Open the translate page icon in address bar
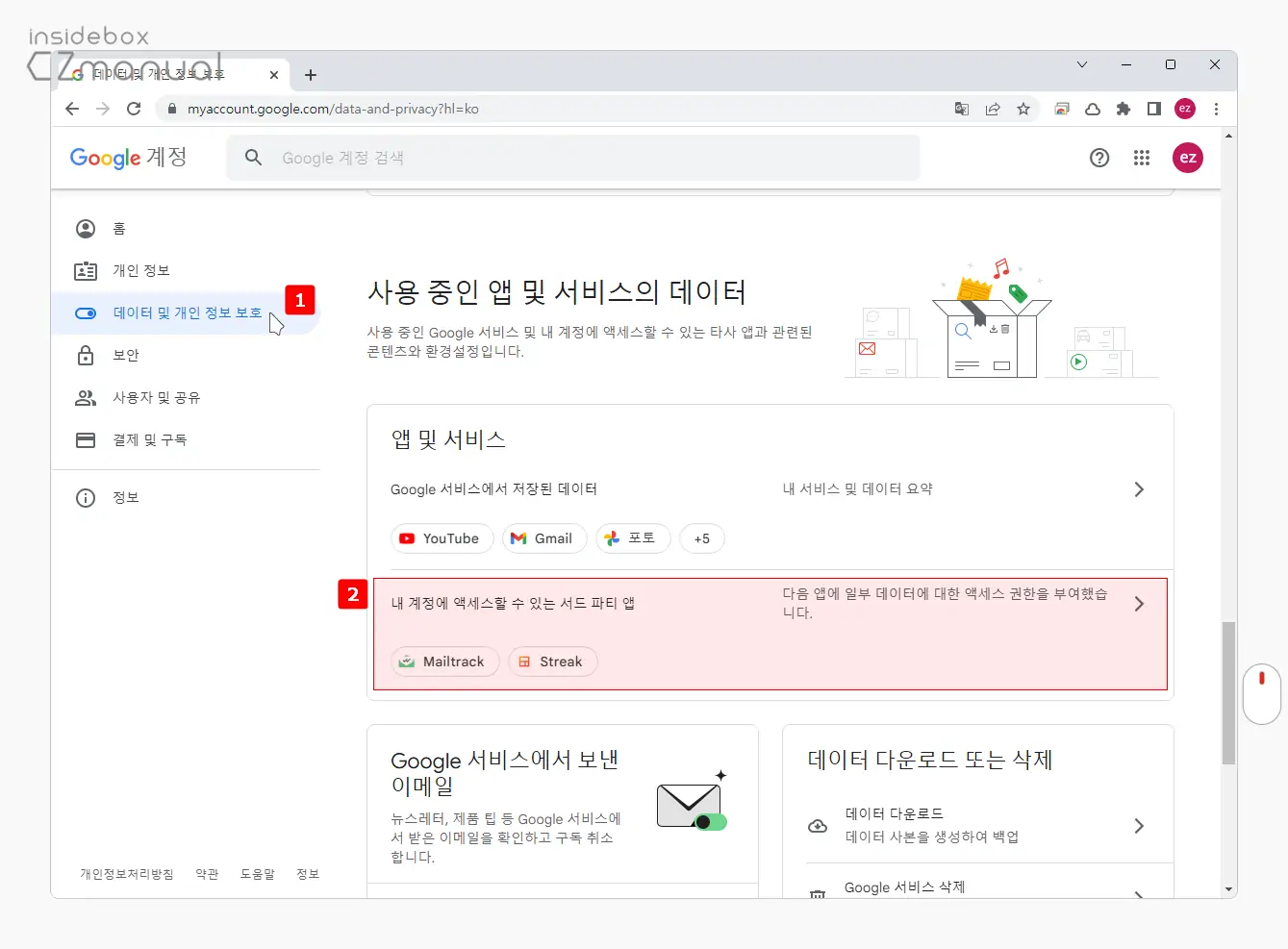1288x949 pixels. click(x=962, y=109)
